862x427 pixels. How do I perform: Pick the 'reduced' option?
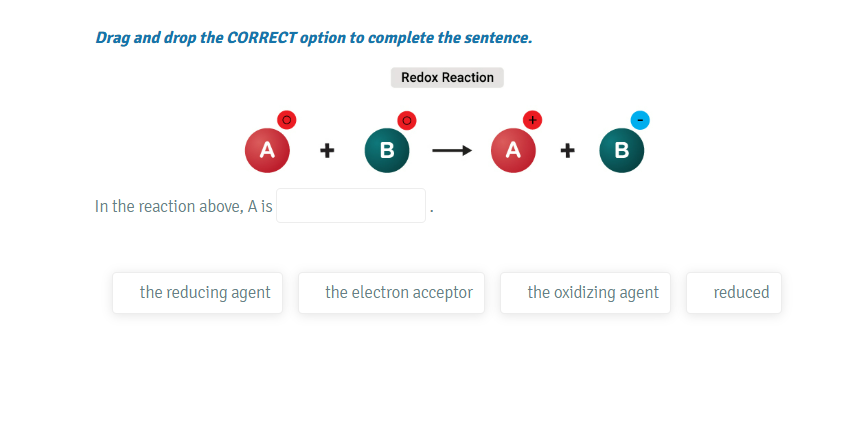(734, 293)
